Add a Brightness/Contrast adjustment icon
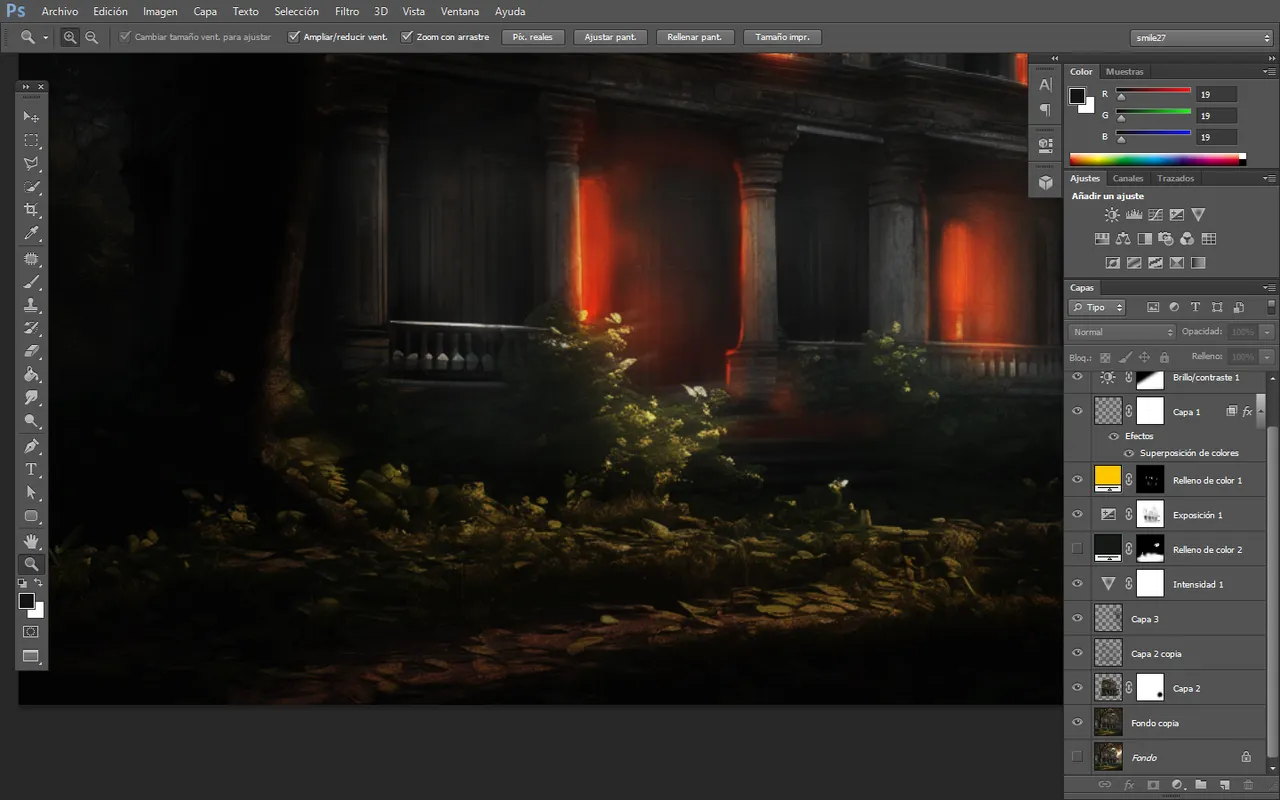The height and width of the screenshot is (800, 1280). [1112, 214]
